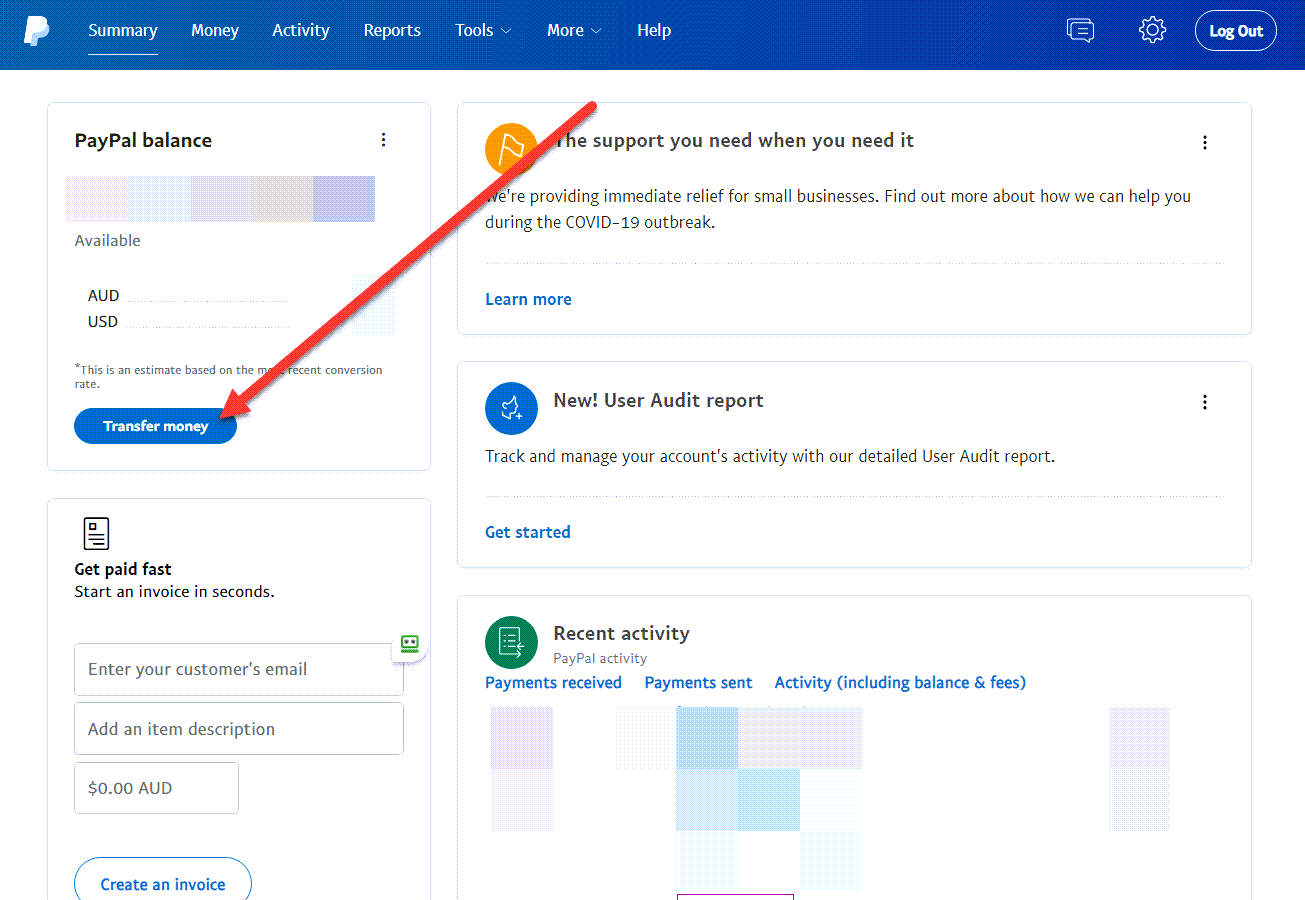This screenshot has width=1305, height=900.
Task: Click Create an invoice button
Action: tap(163, 884)
